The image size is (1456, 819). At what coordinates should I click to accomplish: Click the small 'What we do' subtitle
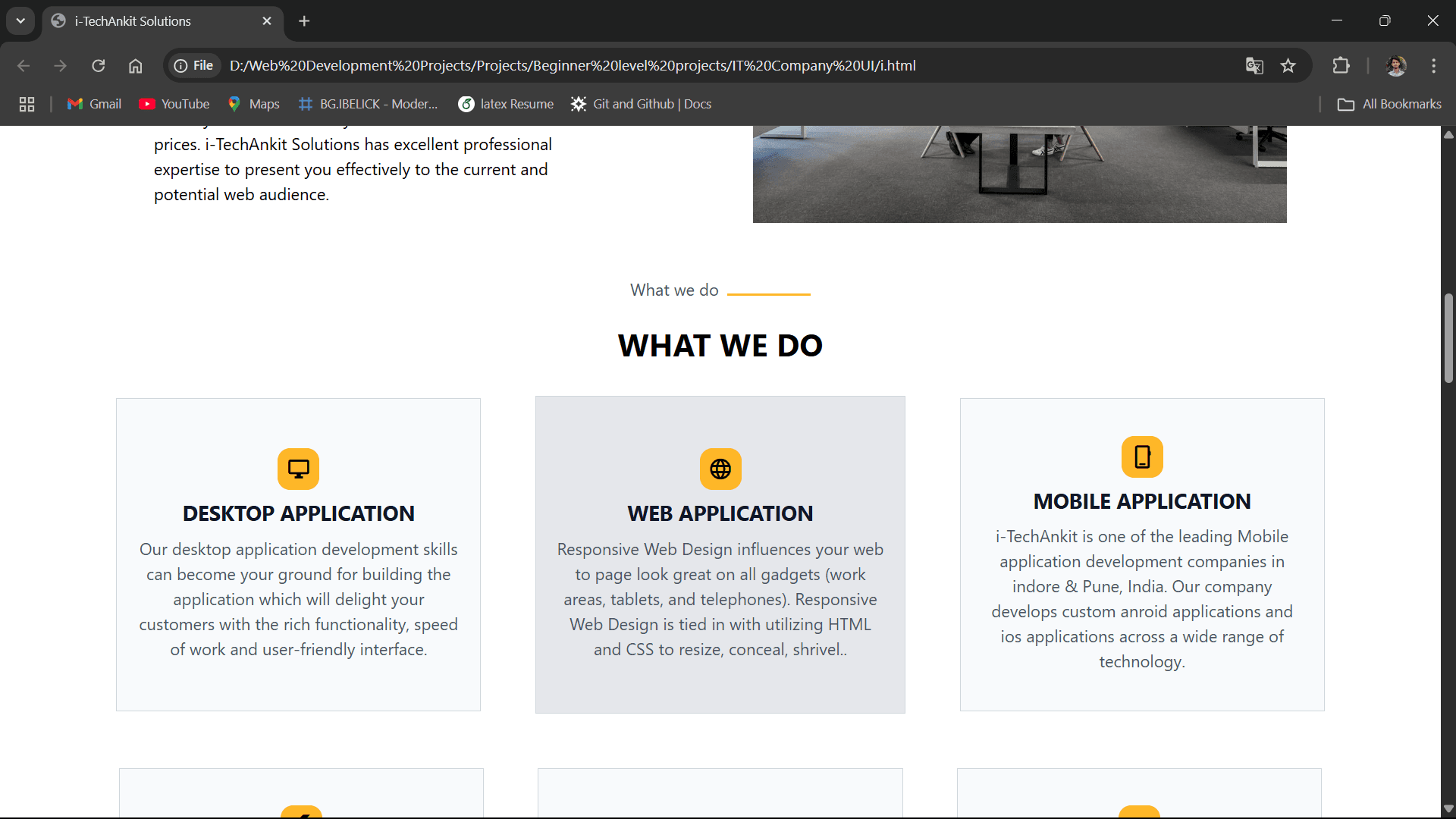[x=674, y=290]
